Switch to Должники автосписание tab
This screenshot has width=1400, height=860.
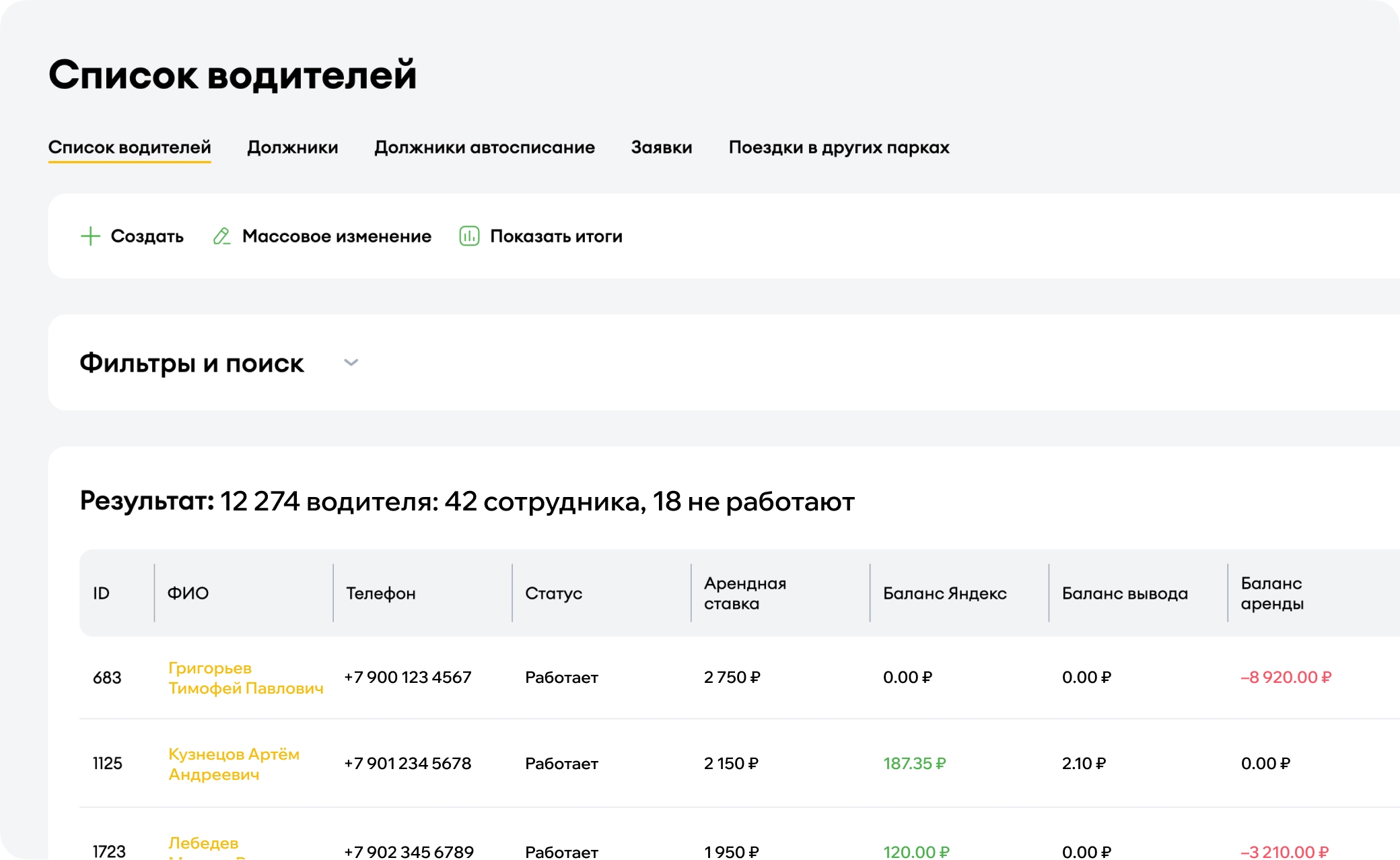coord(484,147)
